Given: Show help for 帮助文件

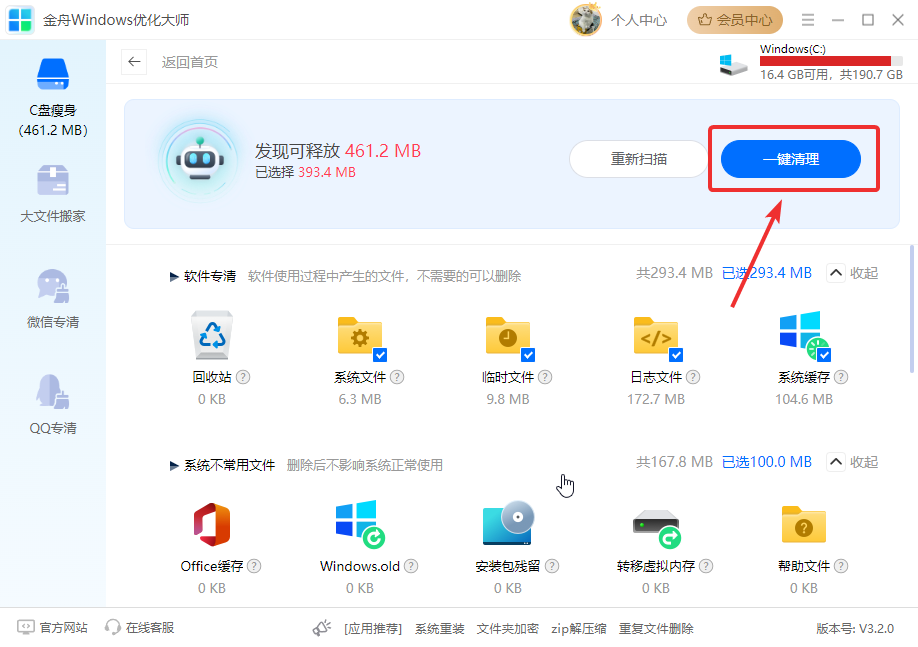Looking at the screenshot, I should point(841,566).
